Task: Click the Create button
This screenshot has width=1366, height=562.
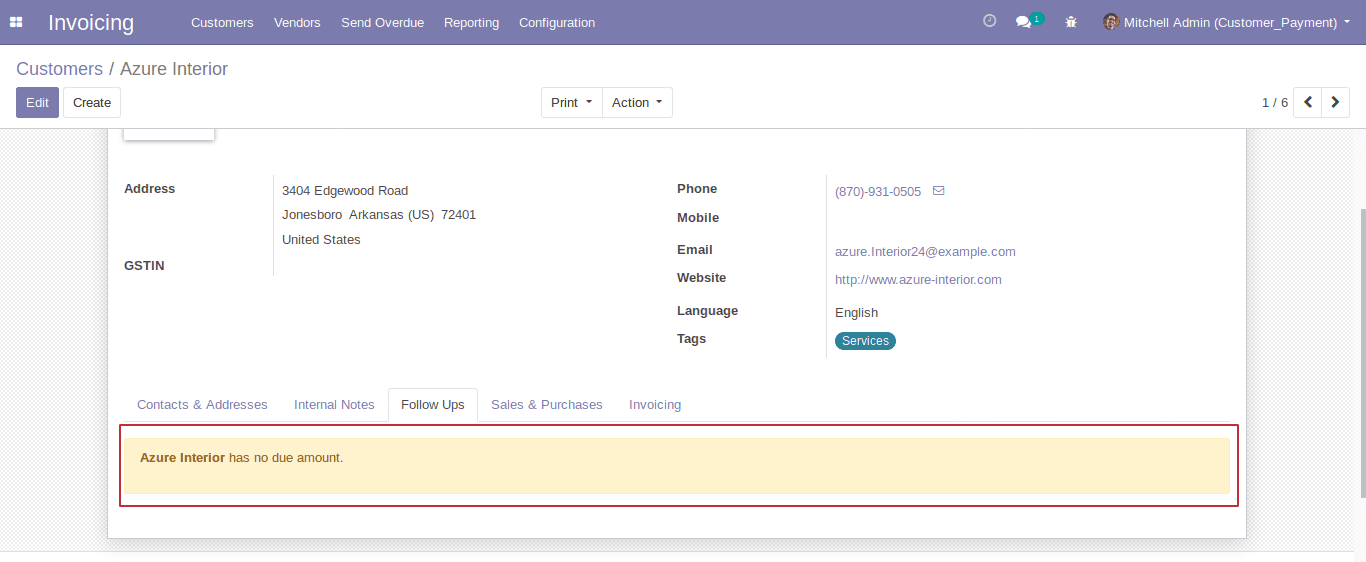Action: click(x=92, y=102)
